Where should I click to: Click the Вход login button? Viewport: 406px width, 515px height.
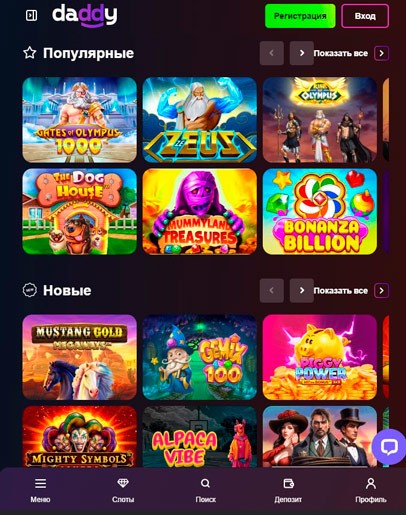[x=365, y=16]
